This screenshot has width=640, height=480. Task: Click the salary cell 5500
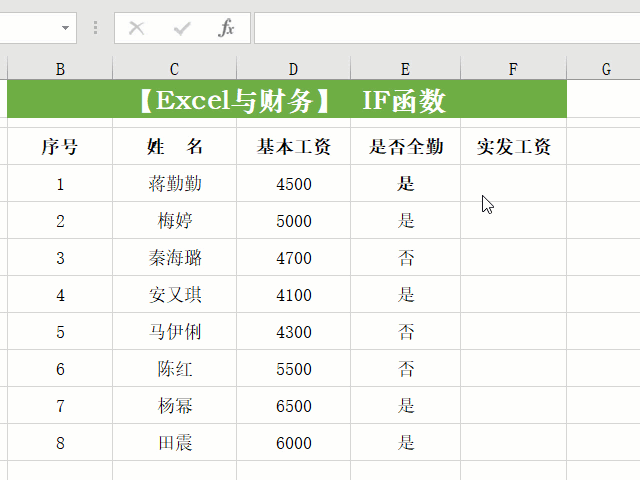[x=293, y=369]
